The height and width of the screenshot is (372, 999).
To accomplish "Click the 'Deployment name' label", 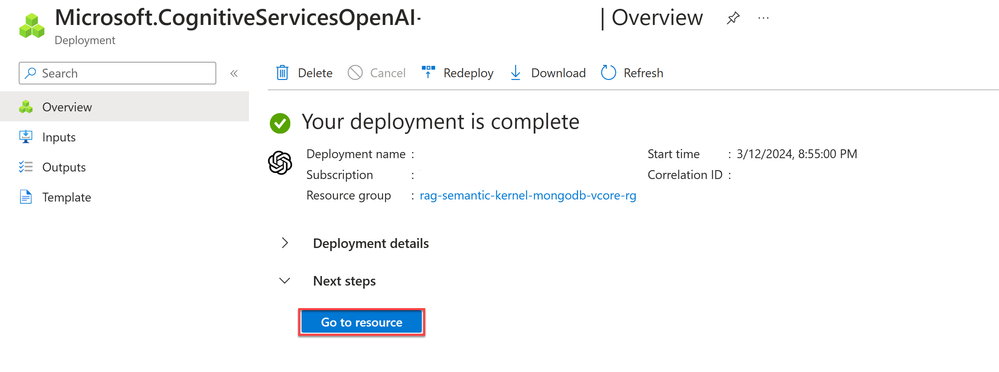I will pos(356,154).
